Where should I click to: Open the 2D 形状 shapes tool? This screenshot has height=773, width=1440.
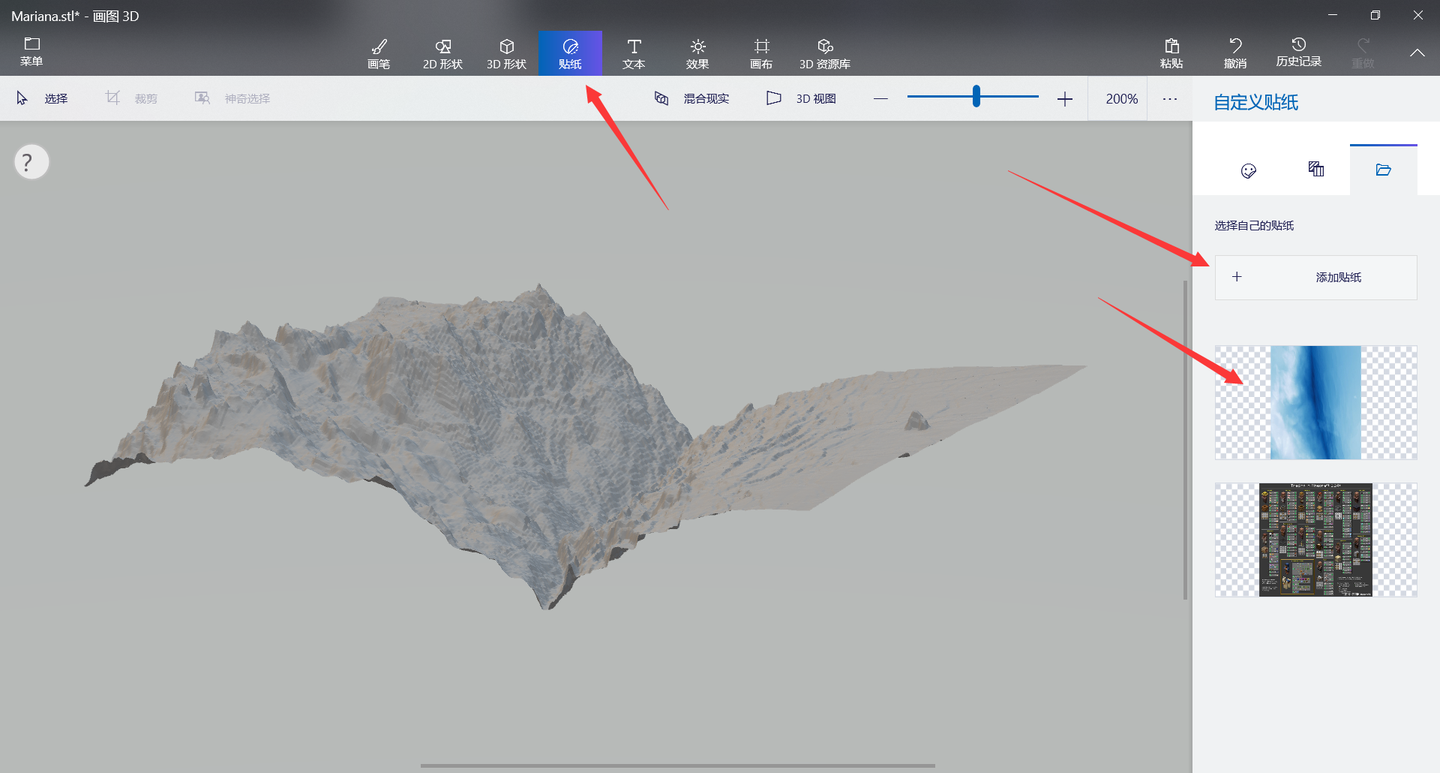(x=443, y=53)
